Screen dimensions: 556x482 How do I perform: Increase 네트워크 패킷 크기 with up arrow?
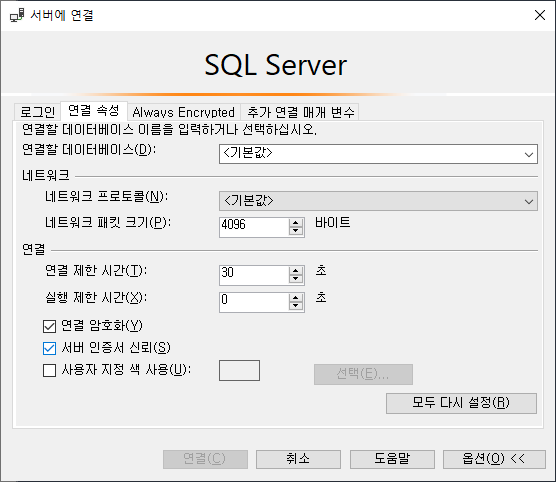pyautogui.click(x=296, y=223)
